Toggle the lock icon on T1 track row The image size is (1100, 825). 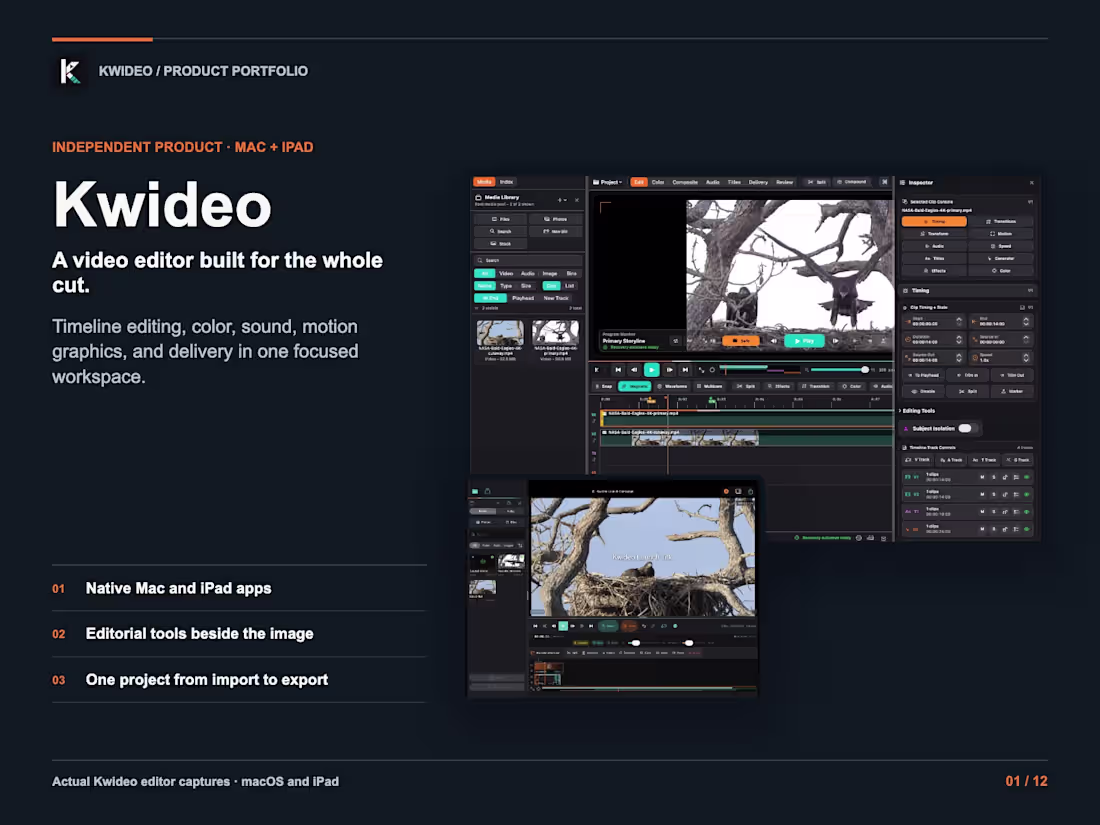(1005, 512)
